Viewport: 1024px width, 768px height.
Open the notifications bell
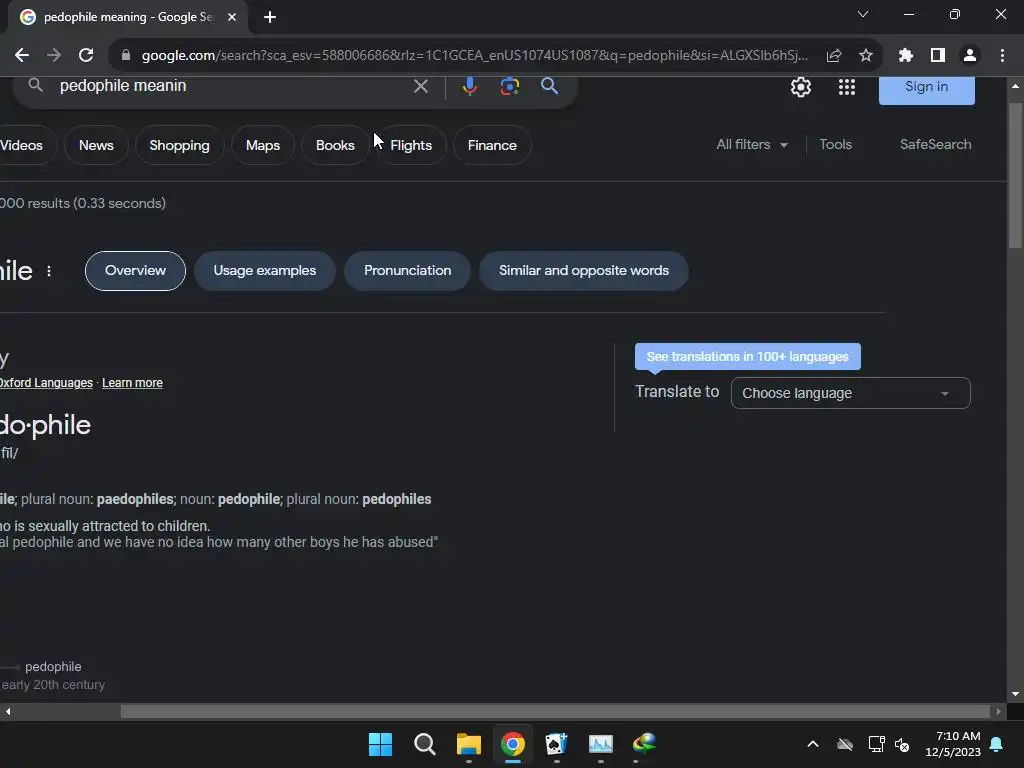pos(997,744)
